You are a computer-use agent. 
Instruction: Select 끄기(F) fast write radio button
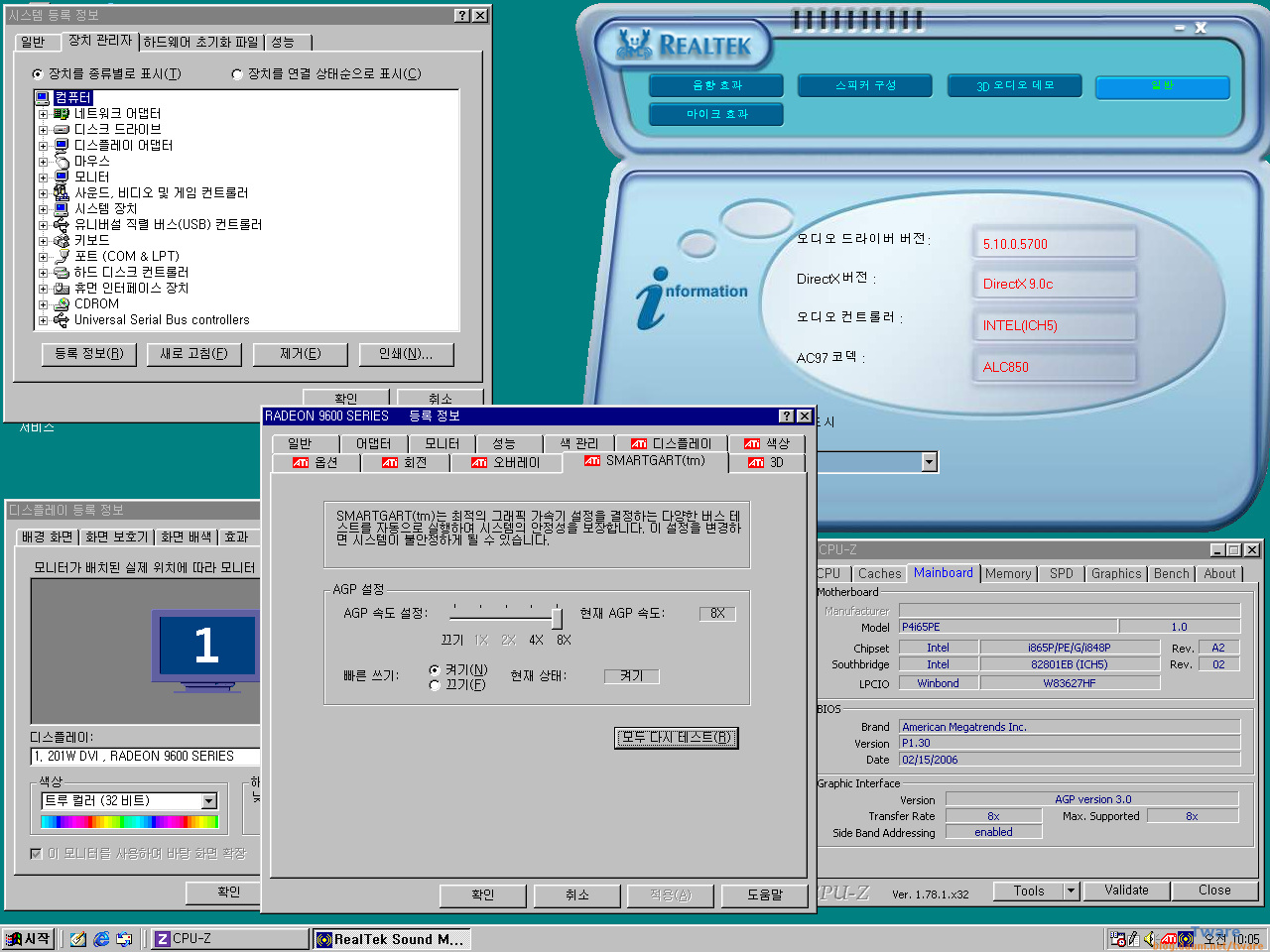click(435, 684)
